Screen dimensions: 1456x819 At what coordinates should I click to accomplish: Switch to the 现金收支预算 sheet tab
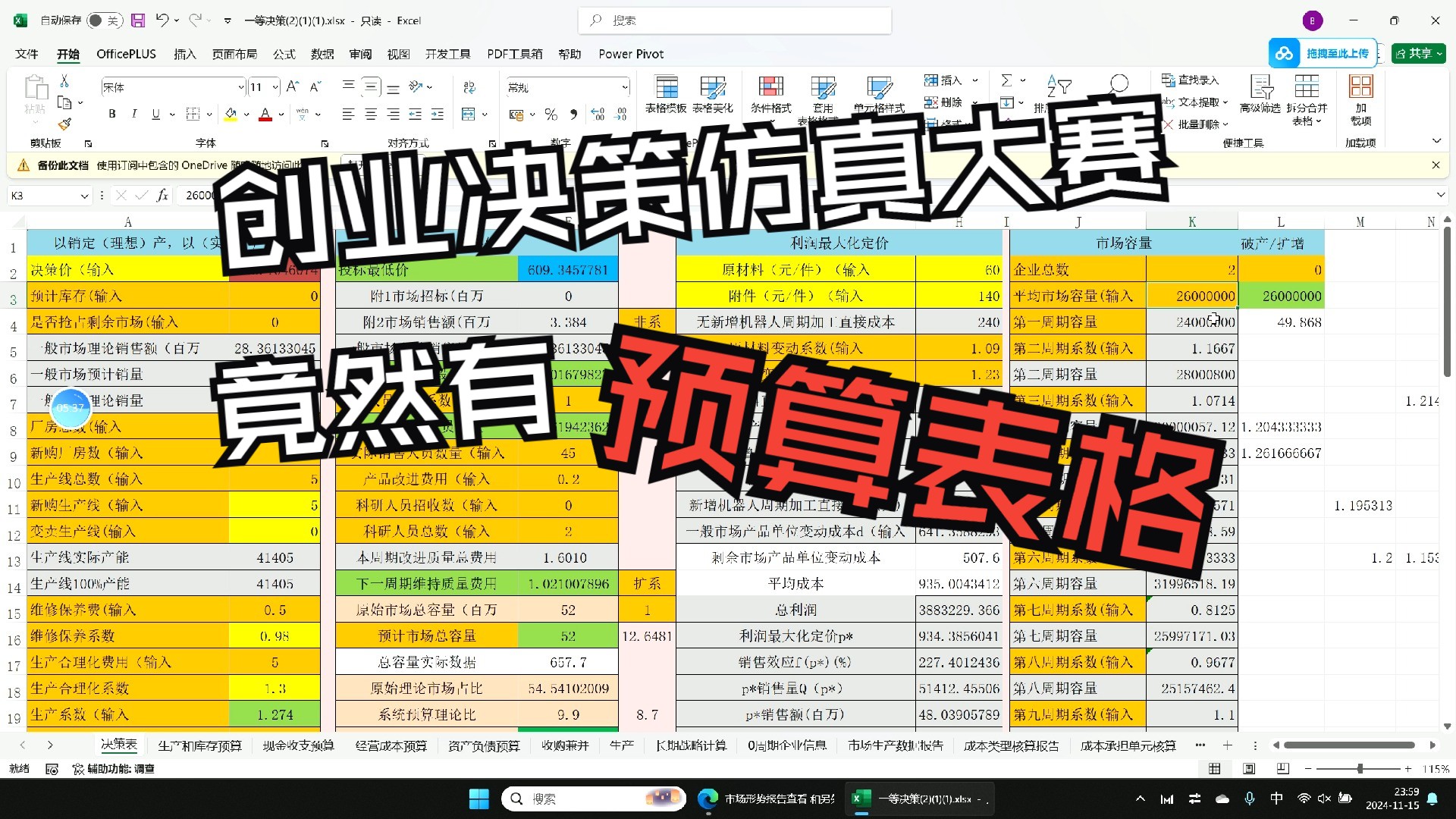298,745
